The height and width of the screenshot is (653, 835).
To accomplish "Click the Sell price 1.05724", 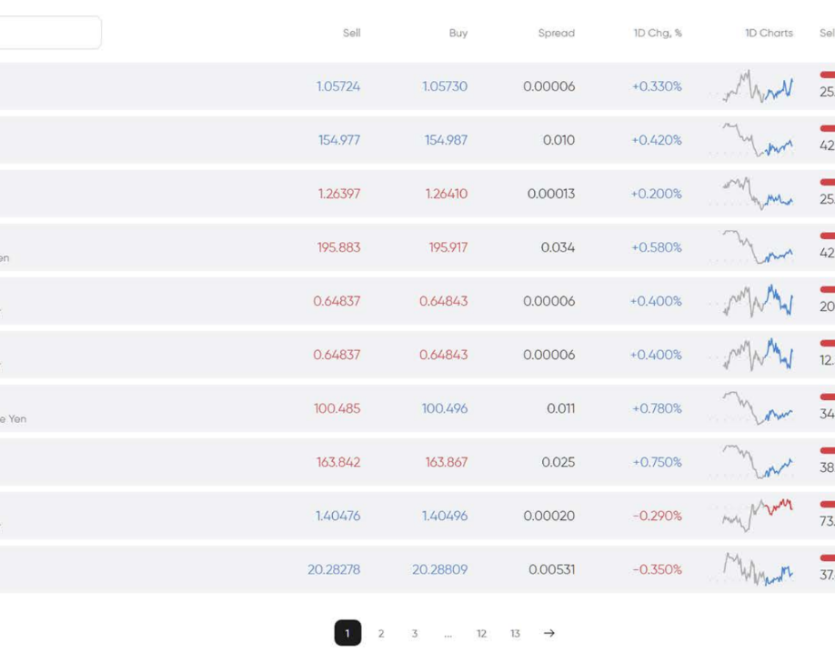I will 338,87.
